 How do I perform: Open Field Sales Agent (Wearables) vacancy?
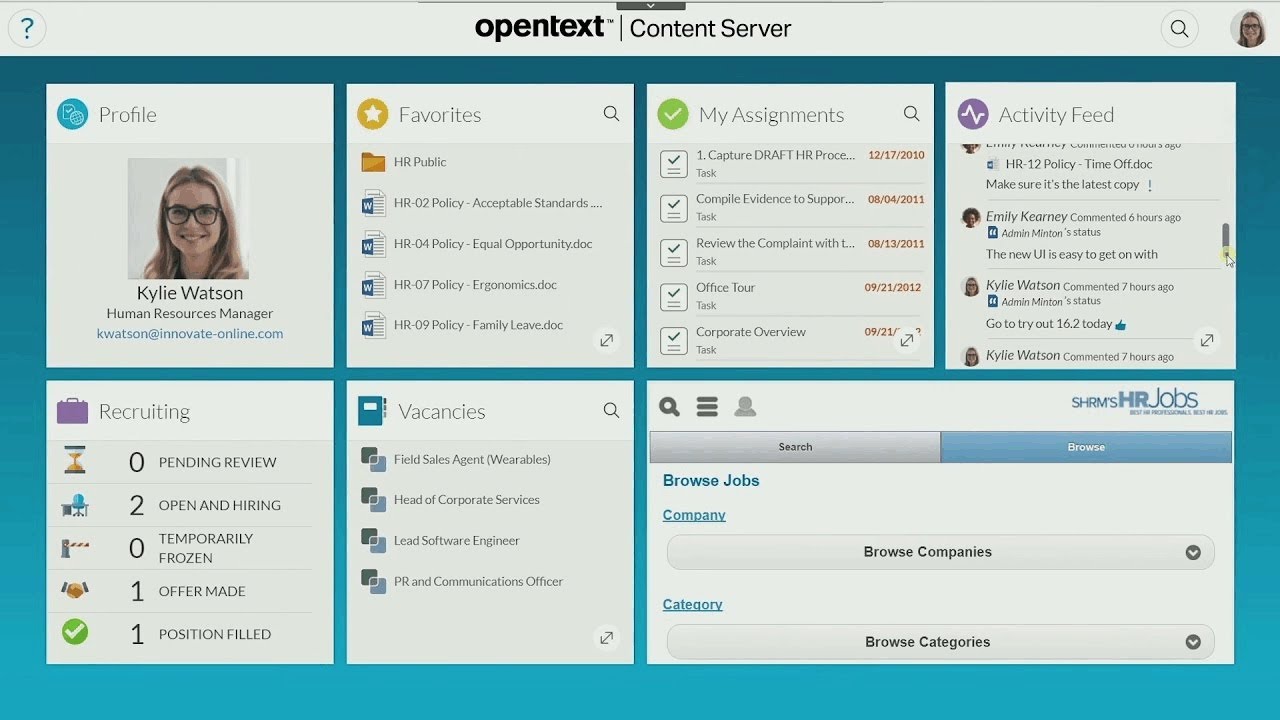[472, 460]
